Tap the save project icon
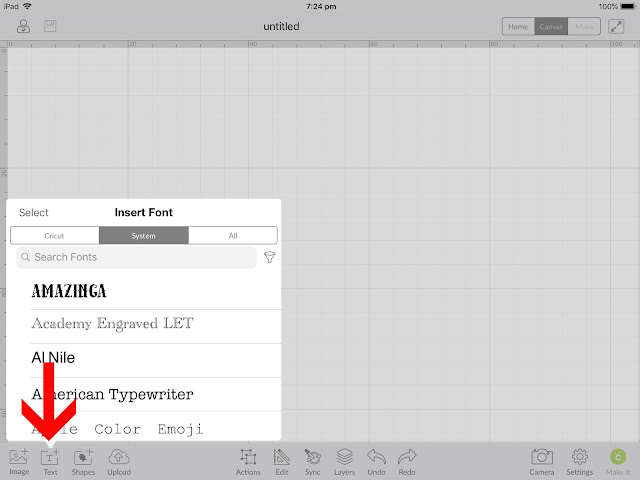This screenshot has width=640, height=480. click(50, 26)
